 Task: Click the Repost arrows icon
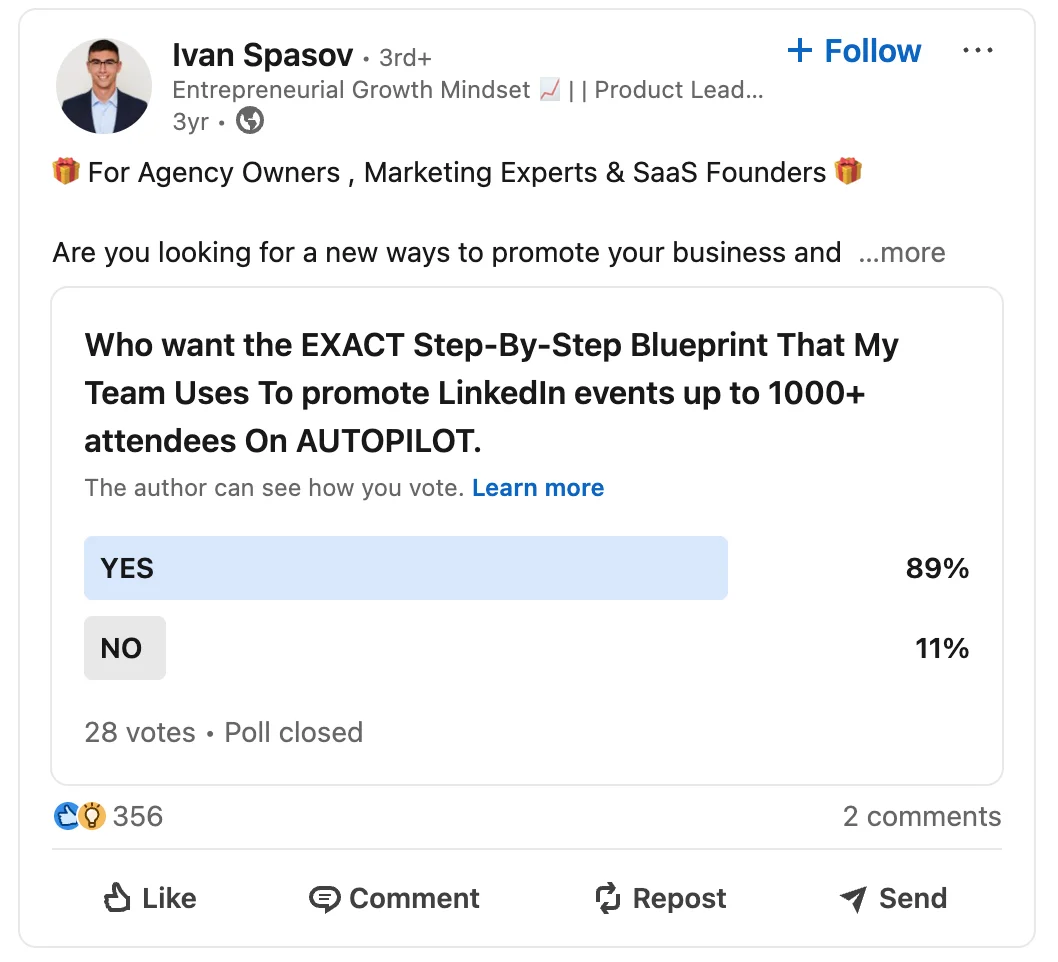tap(607, 898)
